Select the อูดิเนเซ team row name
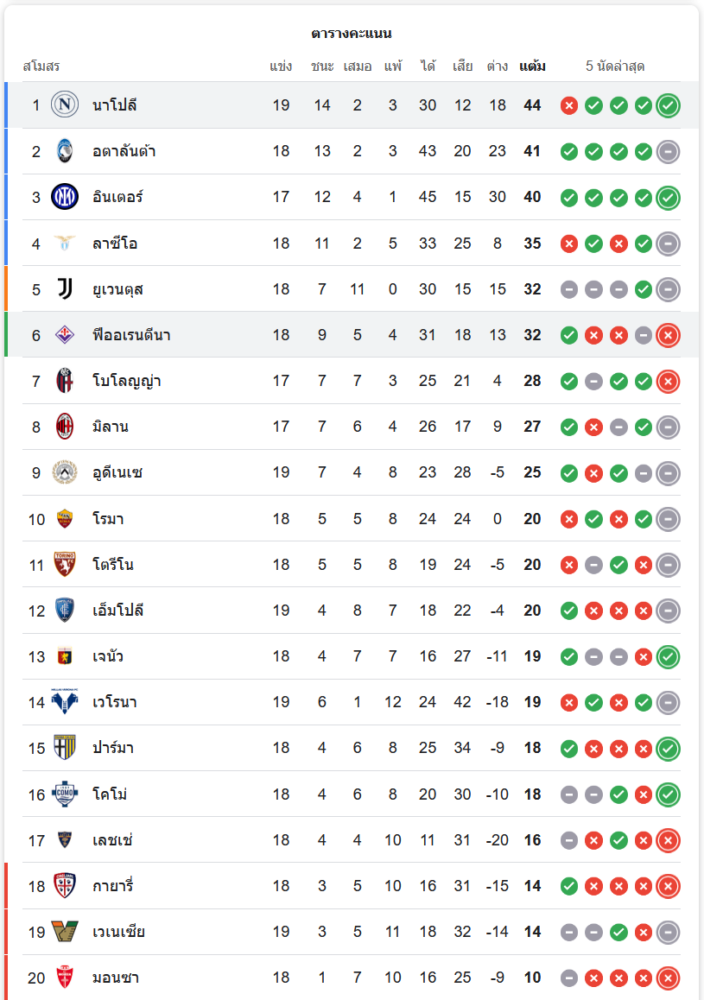This screenshot has width=704, height=1000. (117, 473)
